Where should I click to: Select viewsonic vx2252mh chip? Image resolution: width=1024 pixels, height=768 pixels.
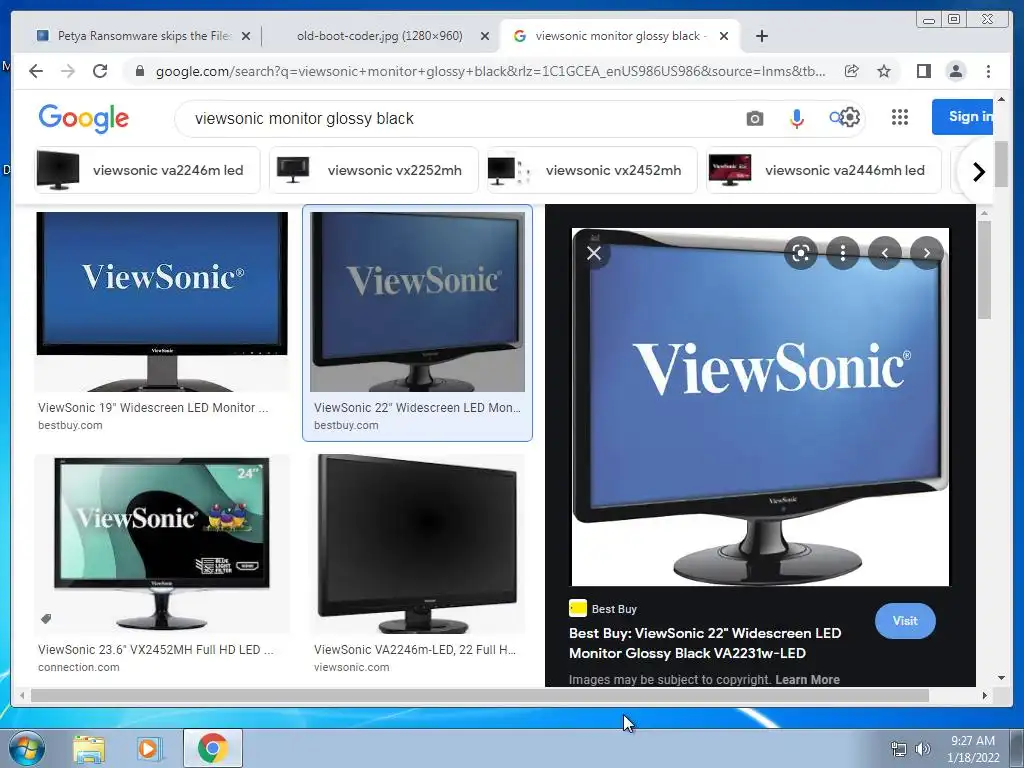click(x=374, y=170)
